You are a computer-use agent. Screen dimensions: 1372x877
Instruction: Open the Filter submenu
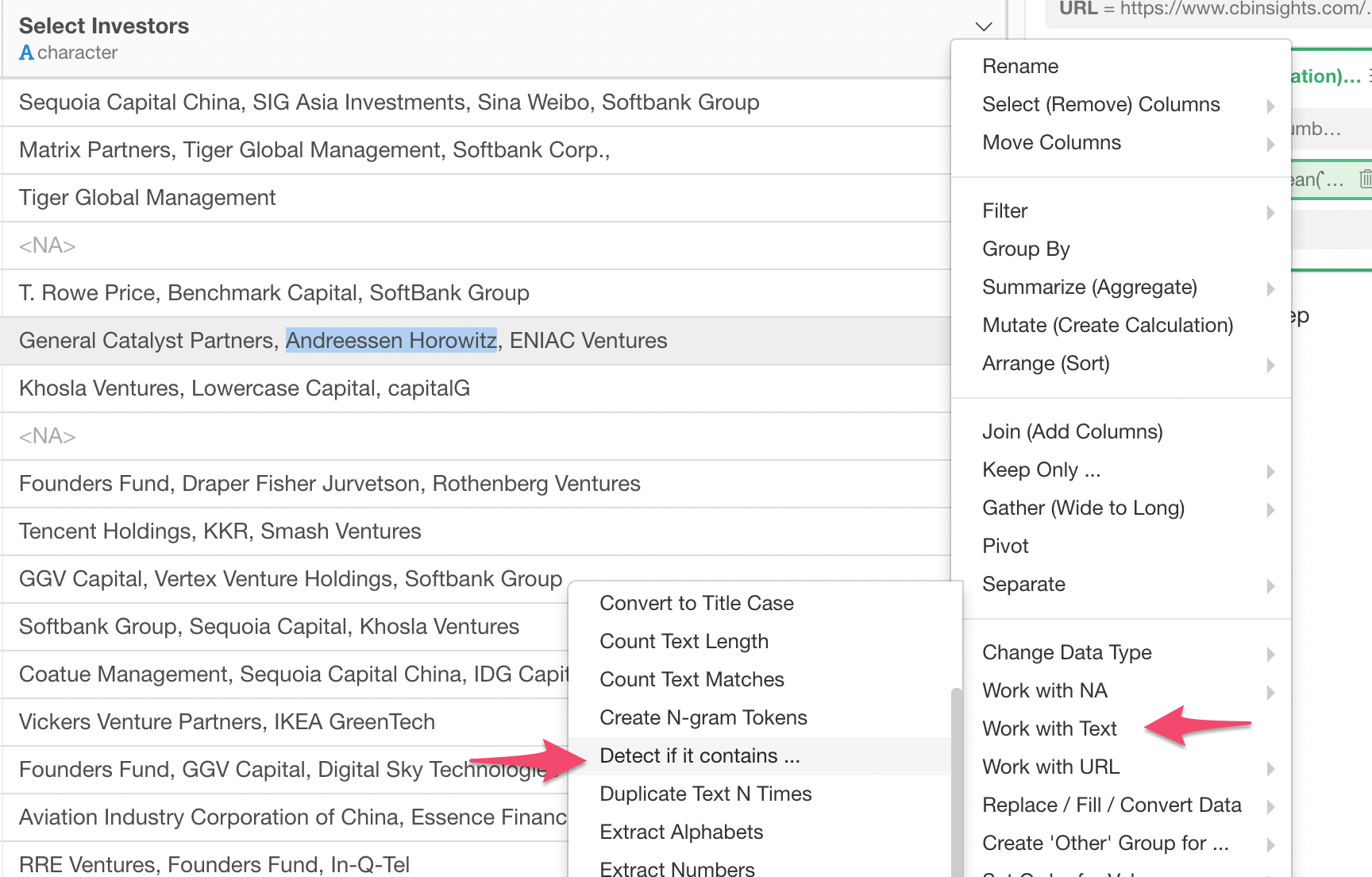[x=1121, y=211]
